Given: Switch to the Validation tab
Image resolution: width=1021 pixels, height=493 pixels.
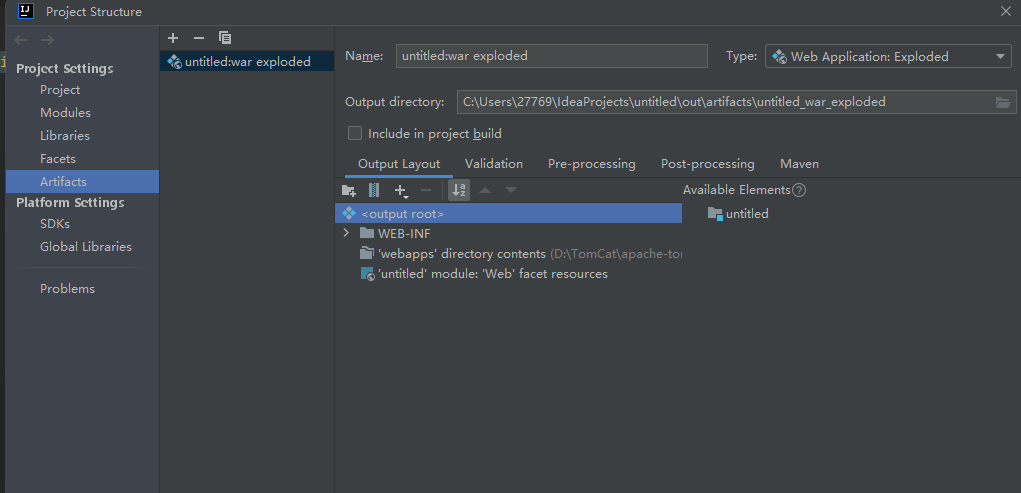Looking at the screenshot, I should coord(494,164).
